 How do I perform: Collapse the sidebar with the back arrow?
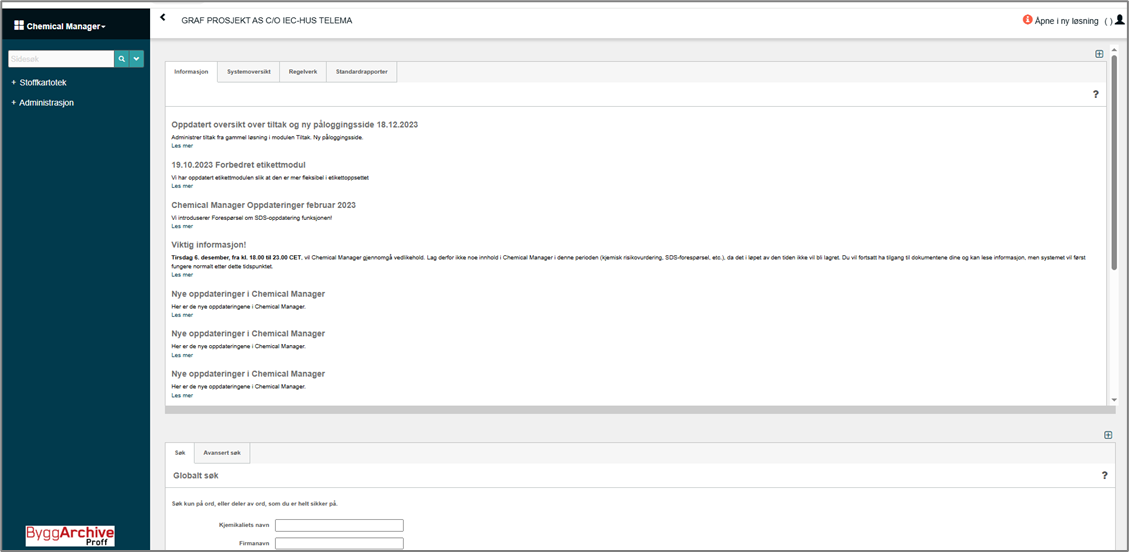[163, 18]
